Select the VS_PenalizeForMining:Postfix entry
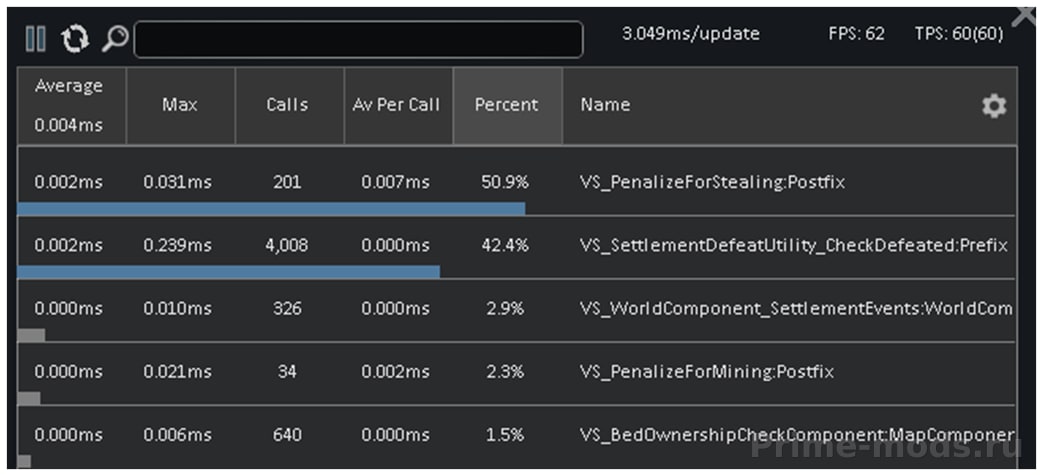 (x=516, y=372)
